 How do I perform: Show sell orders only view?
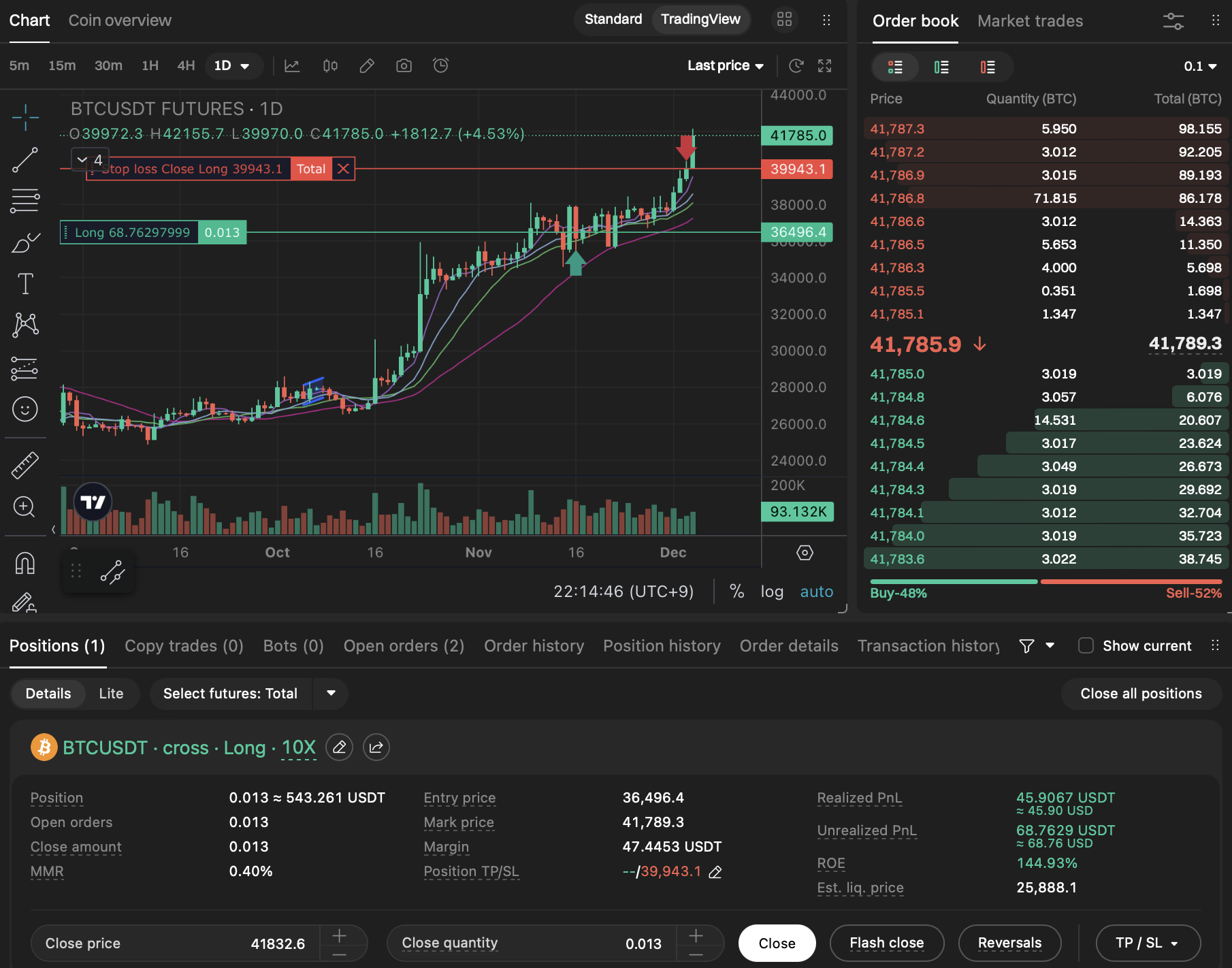pyautogui.click(x=988, y=67)
